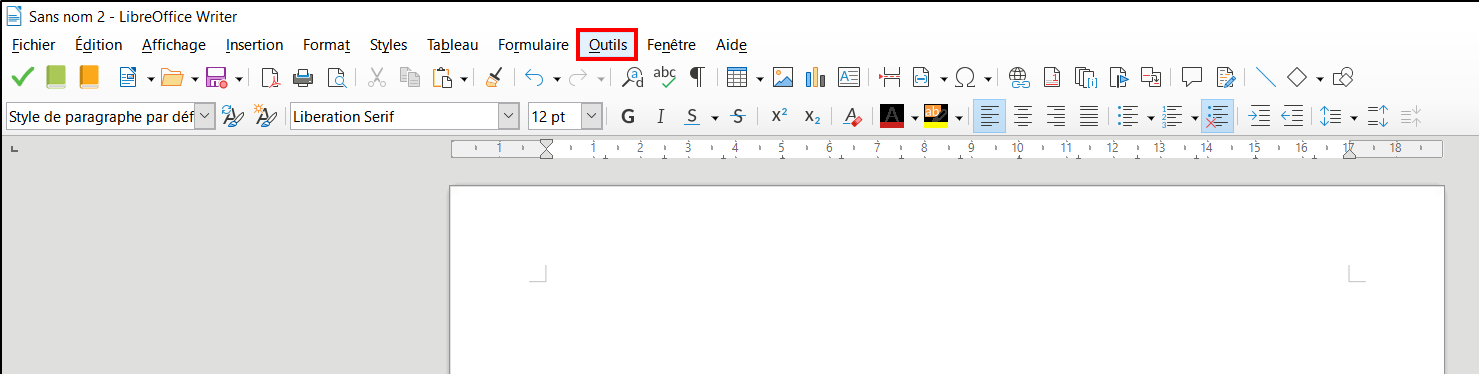The width and height of the screenshot is (1479, 374).
Task: Insert a footnote
Action: point(1052,77)
